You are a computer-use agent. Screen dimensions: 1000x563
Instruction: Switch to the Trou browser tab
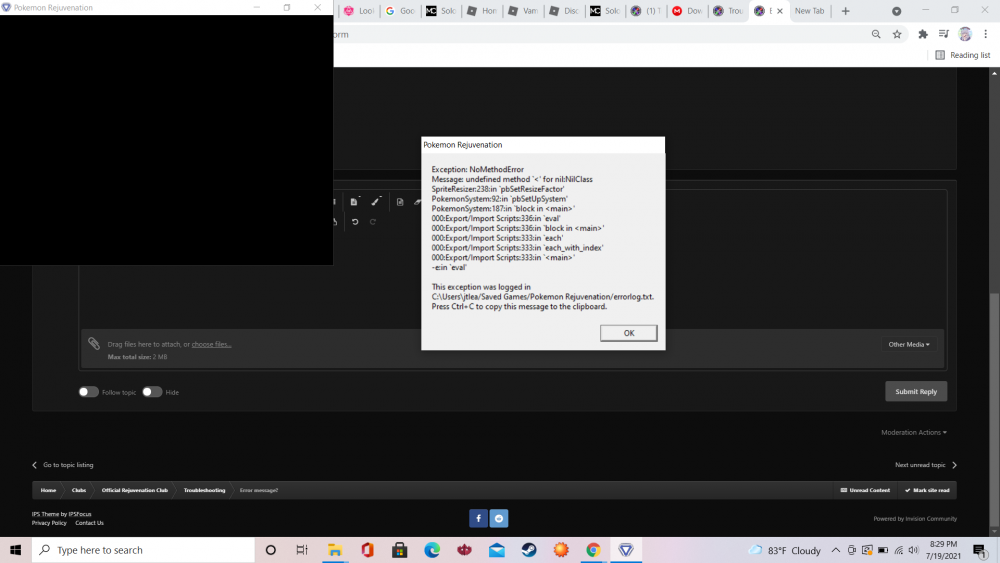point(728,11)
